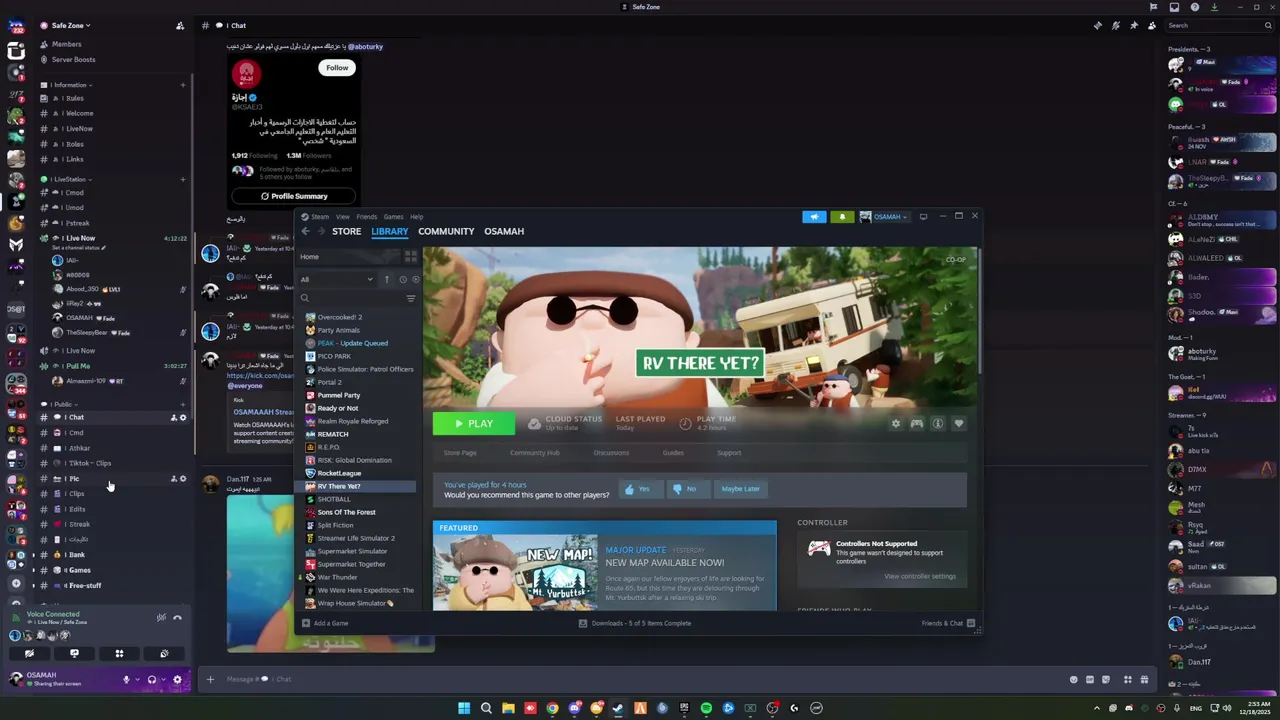1280x720 pixels.
Task: Expand the Games channel group
Action: [34, 570]
